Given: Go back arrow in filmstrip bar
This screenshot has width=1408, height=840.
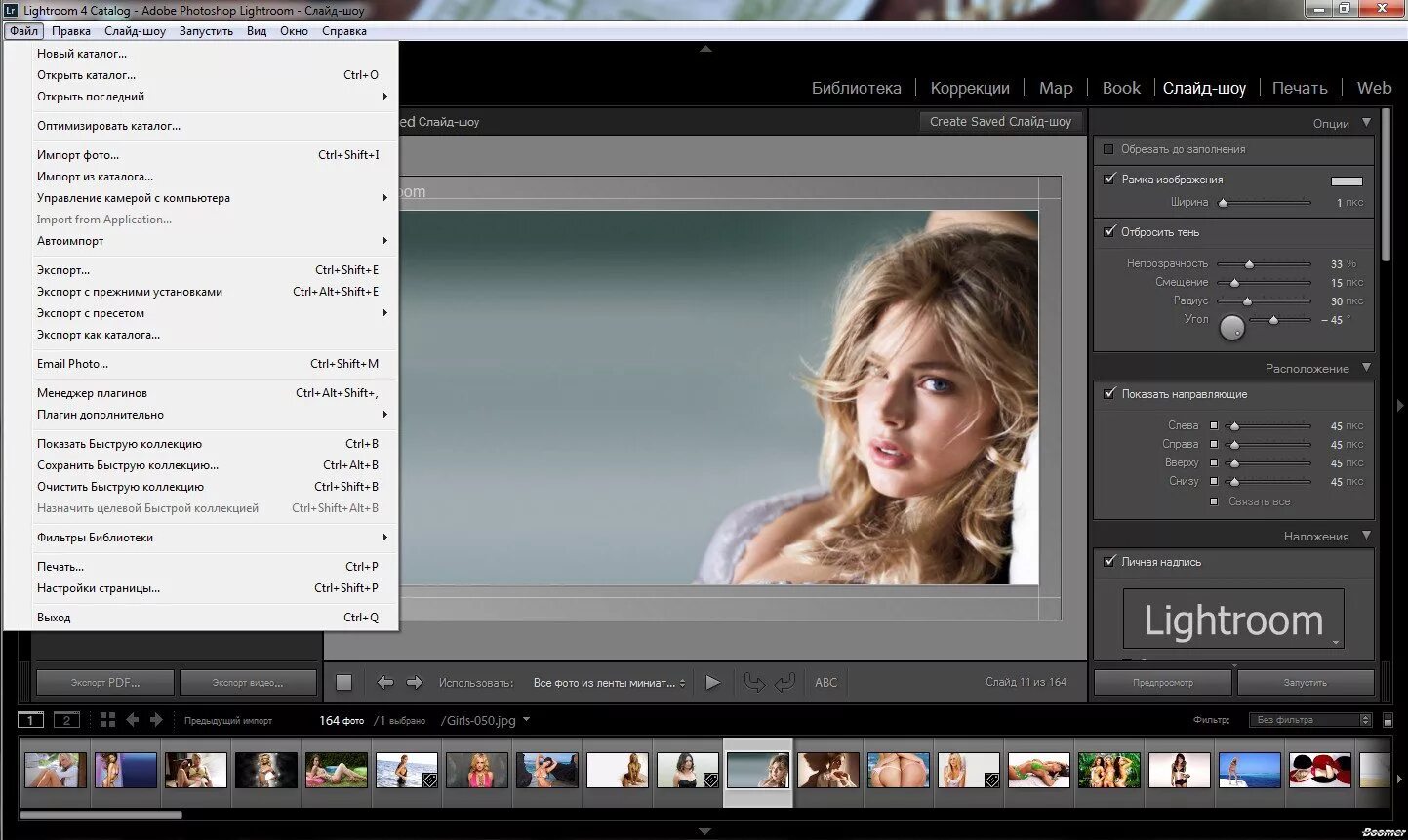Looking at the screenshot, I should (132, 720).
